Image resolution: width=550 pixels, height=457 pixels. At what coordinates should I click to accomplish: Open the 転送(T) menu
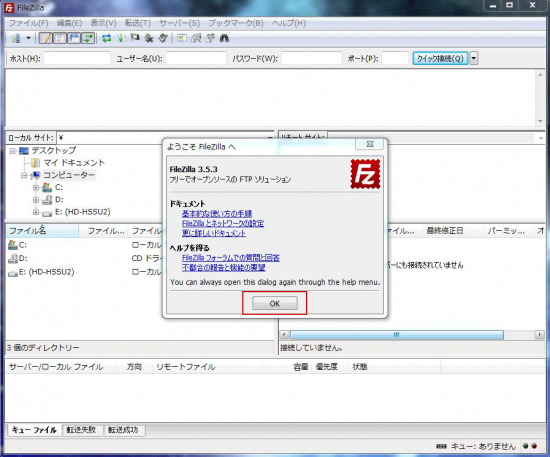point(138,23)
